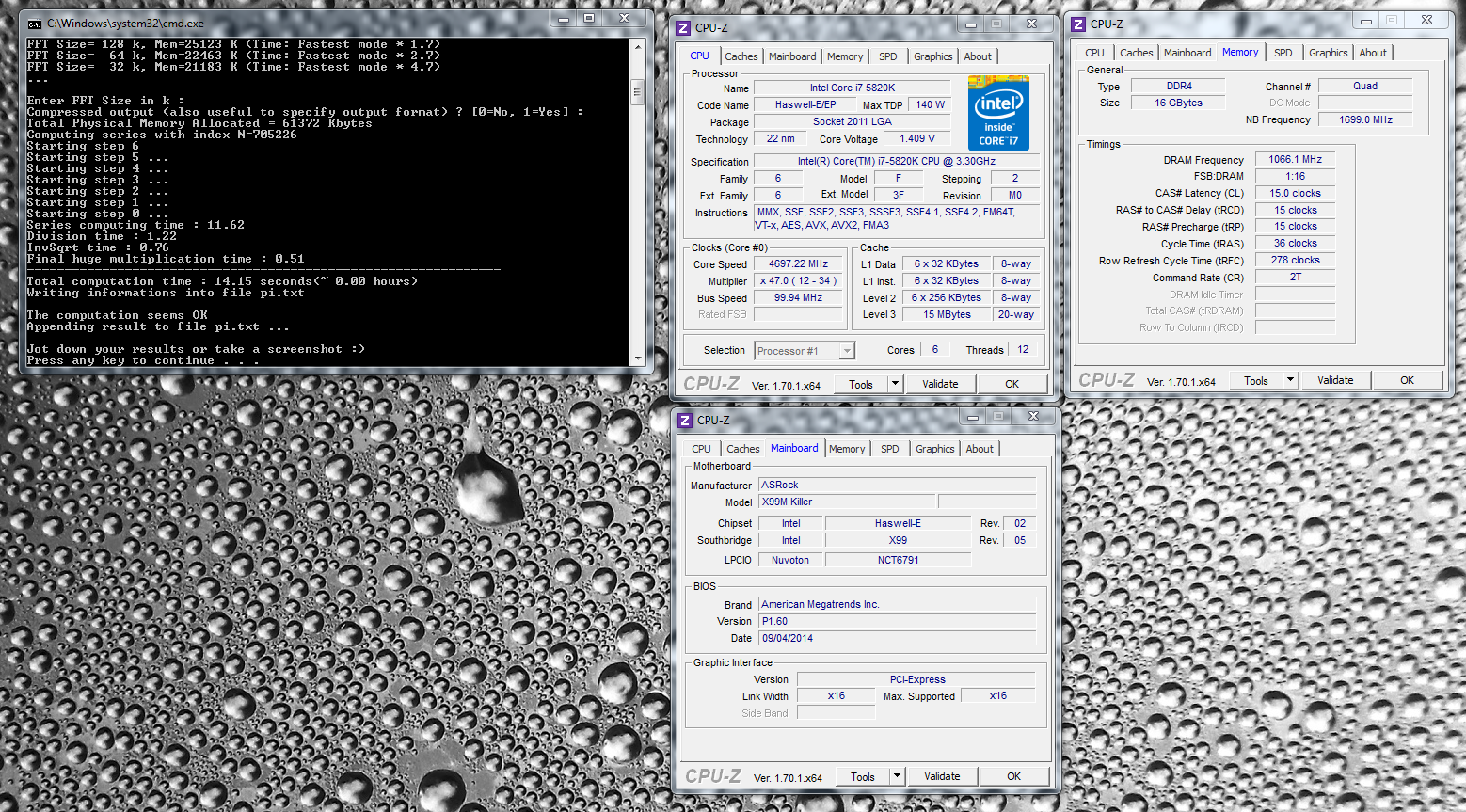The width and height of the screenshot is (1466, 812).
Task: Click OK in Memory CPU-Z window
Action: pos(1407,380)
